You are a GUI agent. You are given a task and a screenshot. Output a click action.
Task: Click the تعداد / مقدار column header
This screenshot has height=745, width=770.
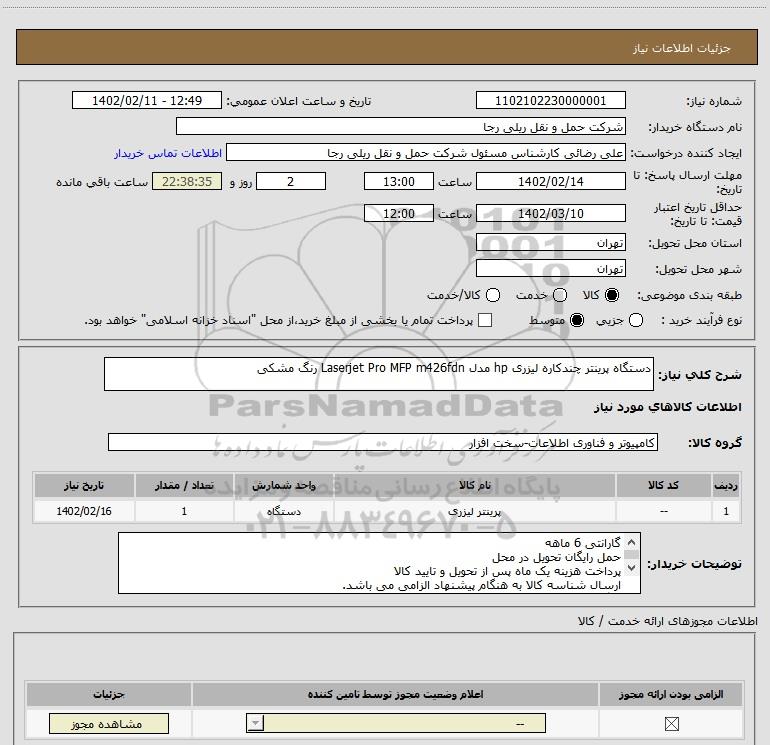tap(184, 485)
